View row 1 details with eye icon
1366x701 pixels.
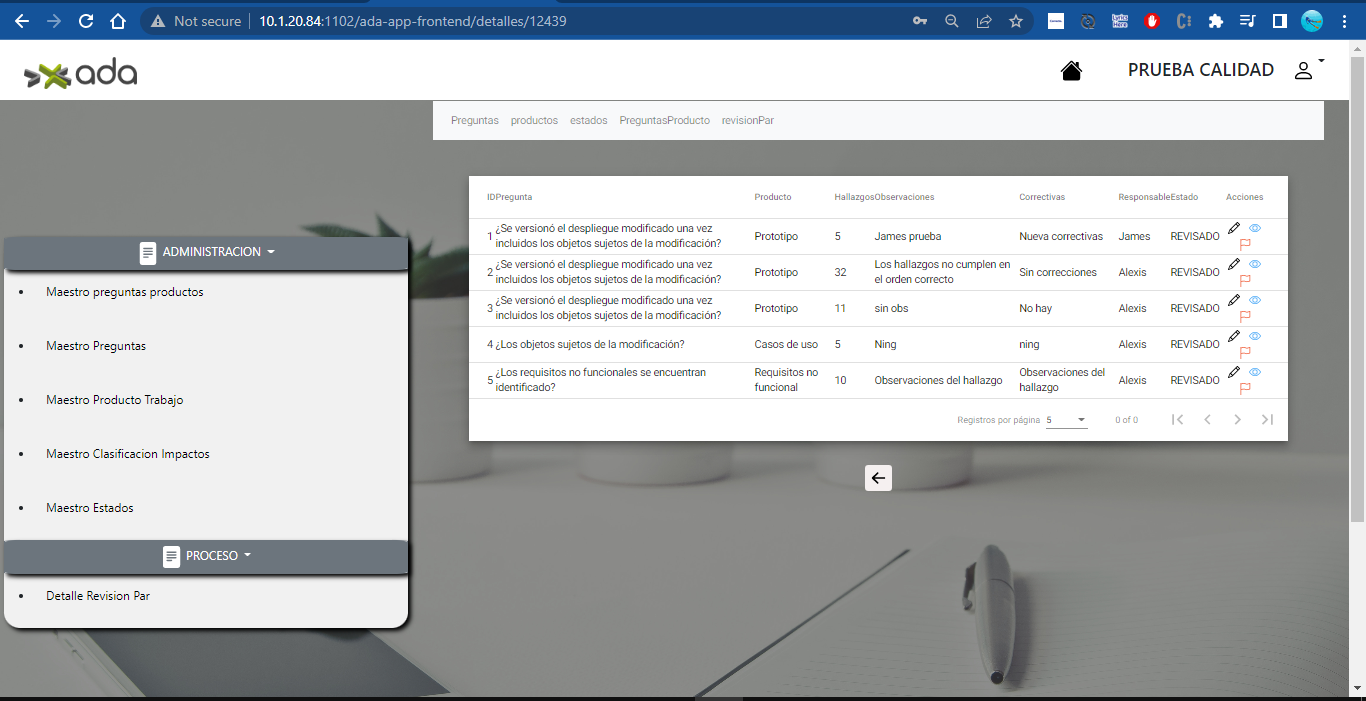(1255, 229)
